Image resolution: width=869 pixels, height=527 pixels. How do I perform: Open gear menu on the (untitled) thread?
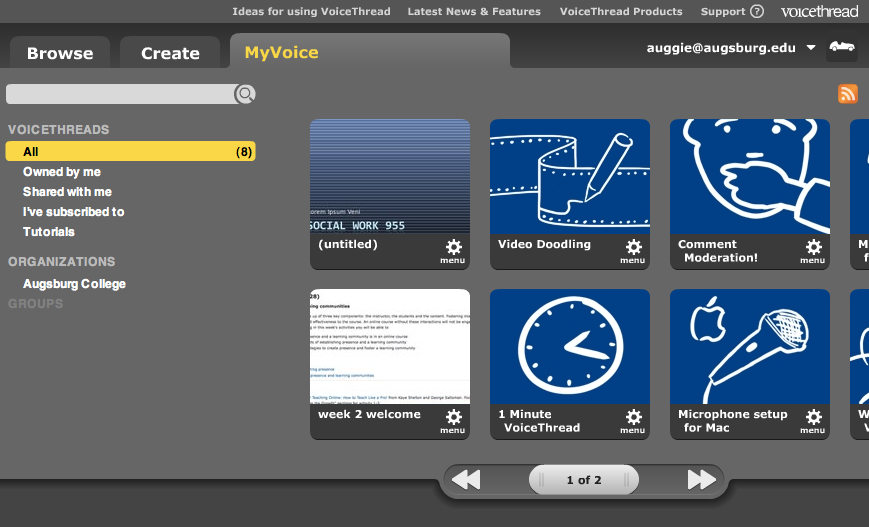pyautogui.click(x=453, y=251)
